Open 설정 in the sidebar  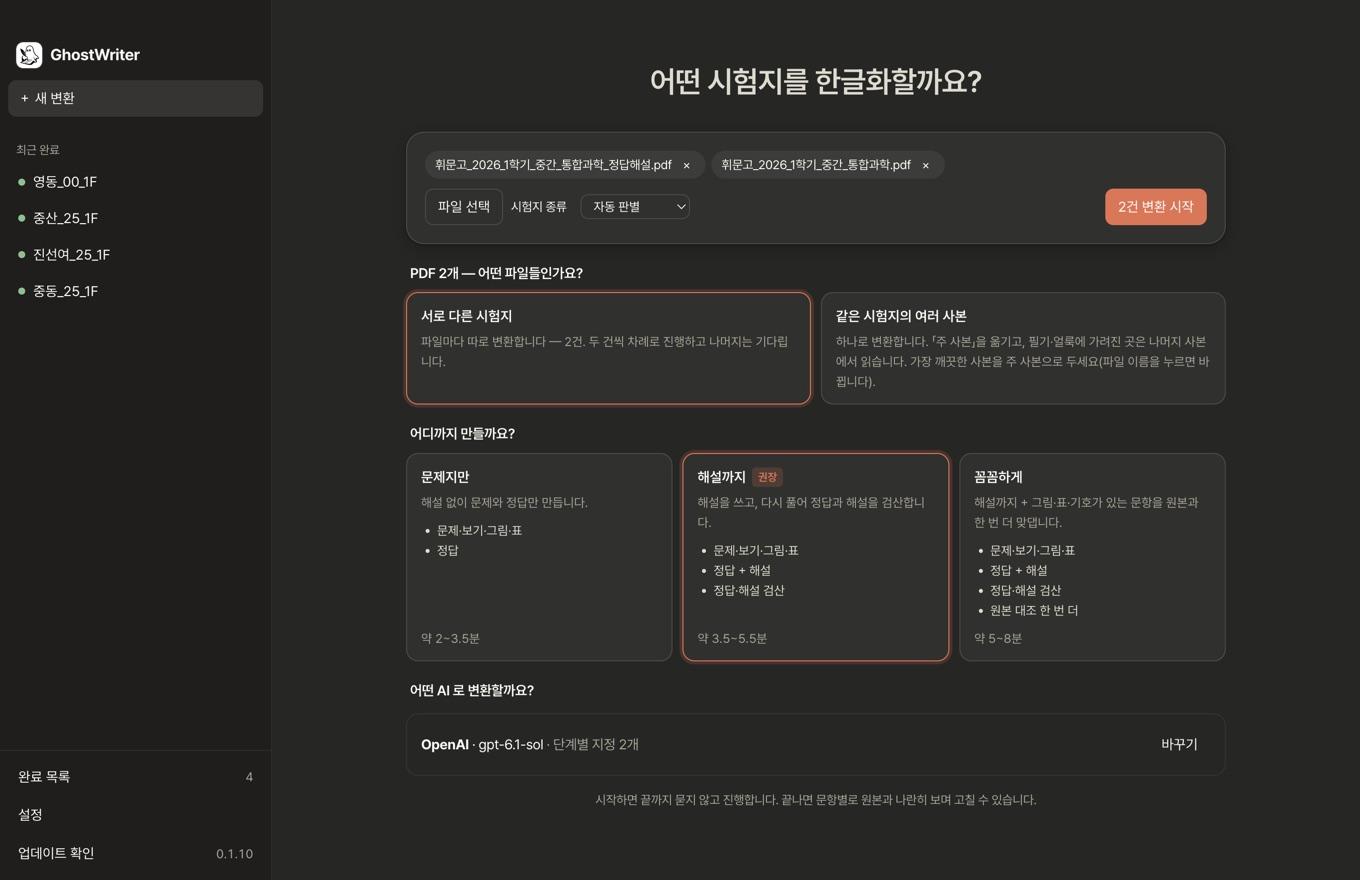click(135, 815)
